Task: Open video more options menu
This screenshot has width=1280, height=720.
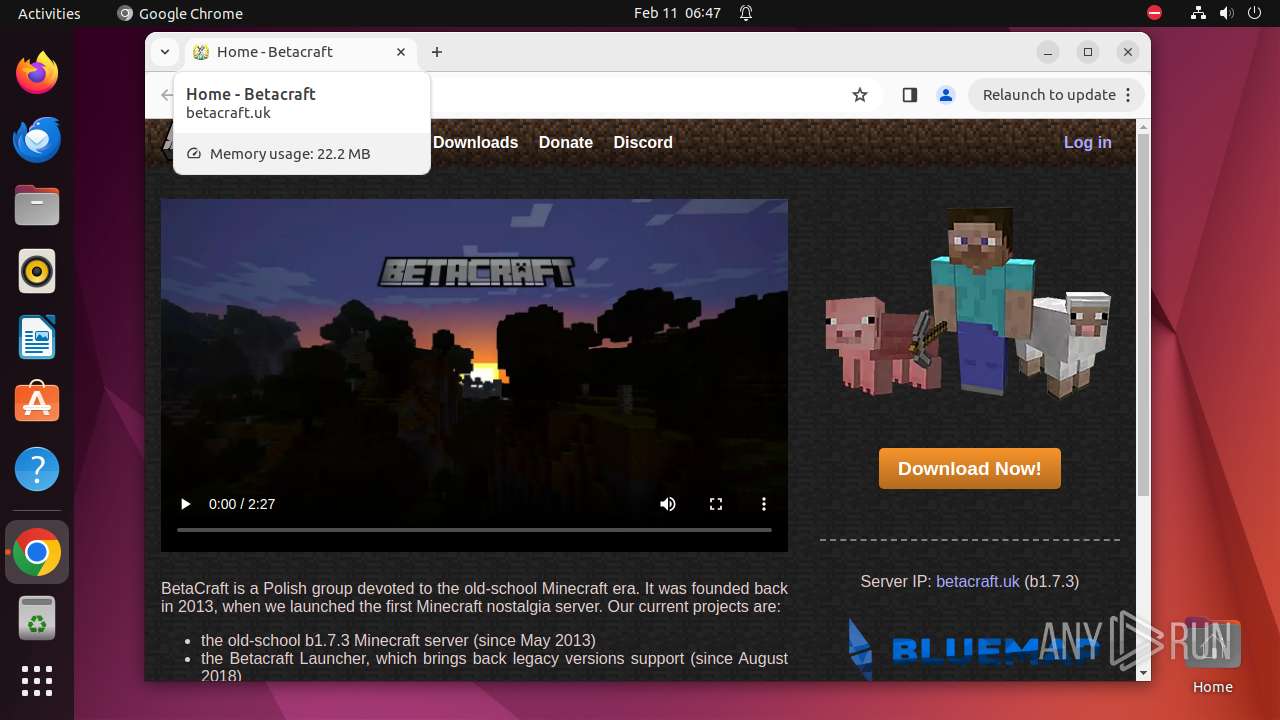Action: click(x=764, y=504)
